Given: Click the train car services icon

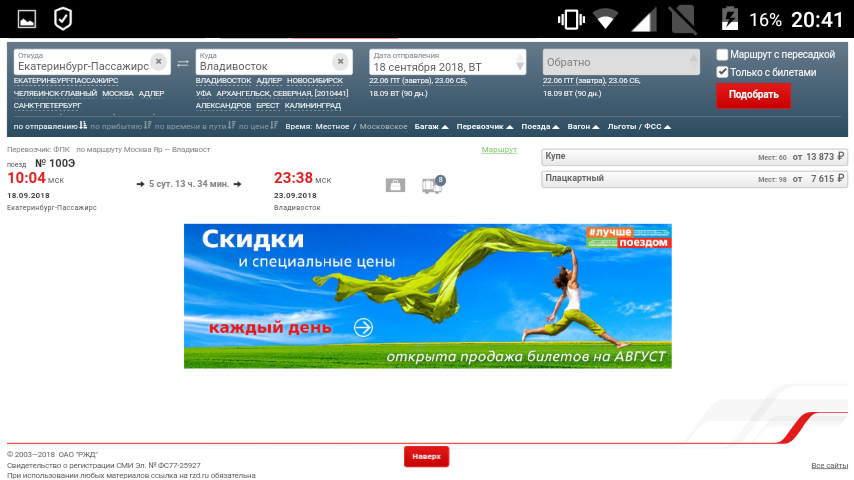Looking at the screenshot, I should [x=431, y=185].
